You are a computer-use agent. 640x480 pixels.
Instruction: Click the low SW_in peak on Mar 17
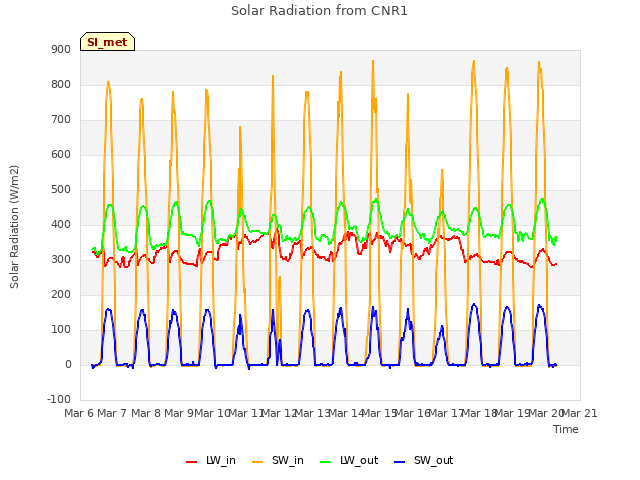point(442,170)
